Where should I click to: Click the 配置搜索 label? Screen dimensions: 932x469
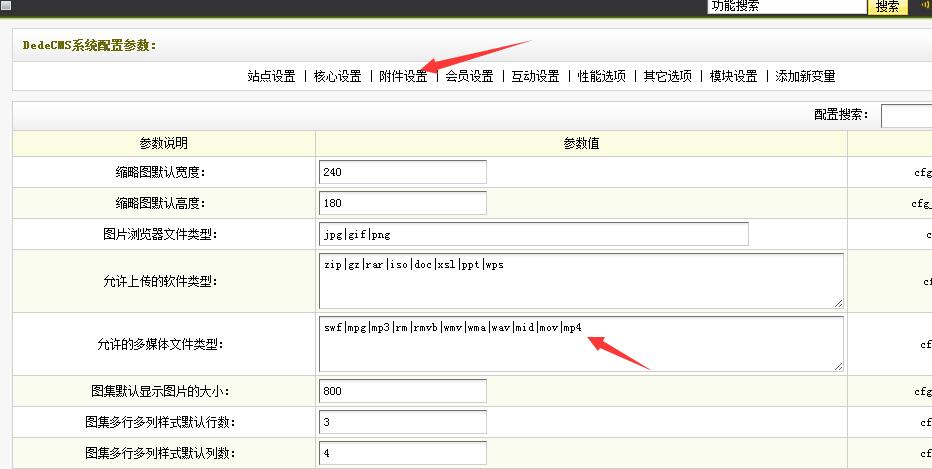(842, 115)
